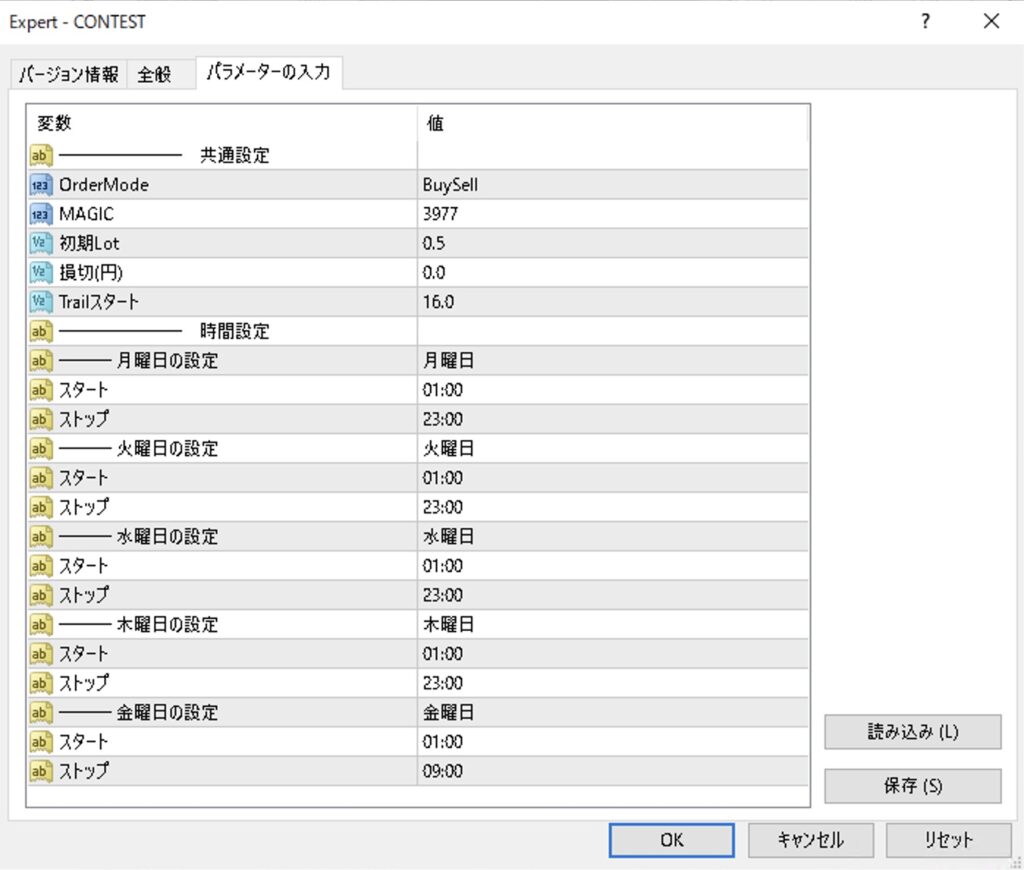Click the decimal icon beside Trailスタート
The height and width of the screenshot is (870, 1024).
[x=41, y=301]
